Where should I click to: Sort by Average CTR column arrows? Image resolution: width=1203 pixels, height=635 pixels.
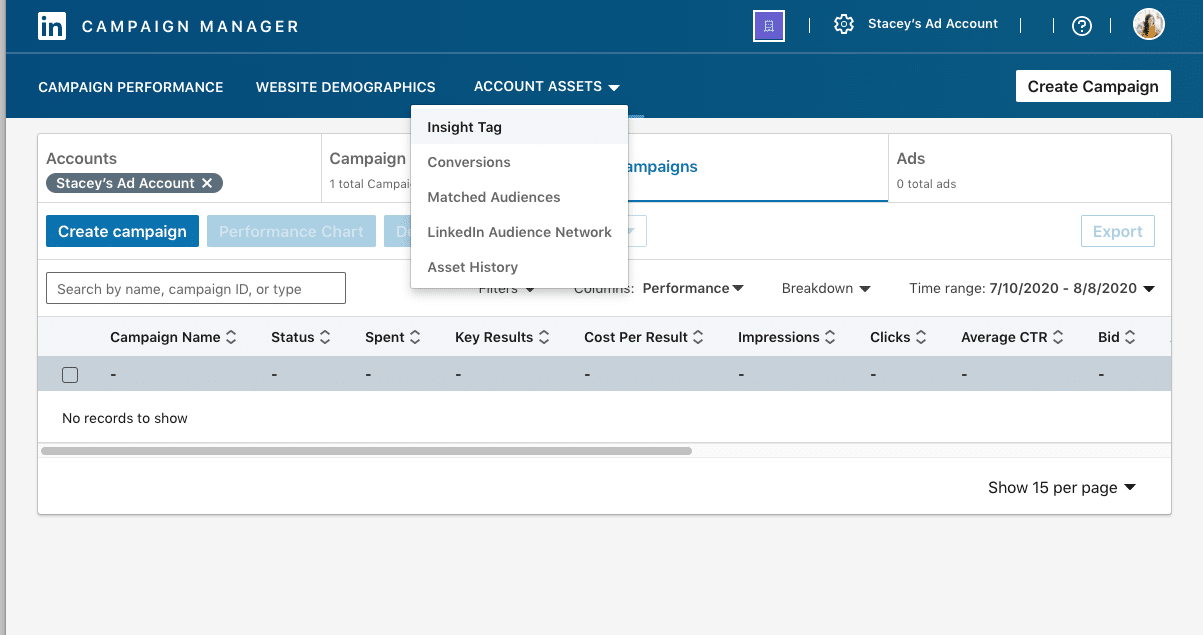click(x=1058, y=338)
